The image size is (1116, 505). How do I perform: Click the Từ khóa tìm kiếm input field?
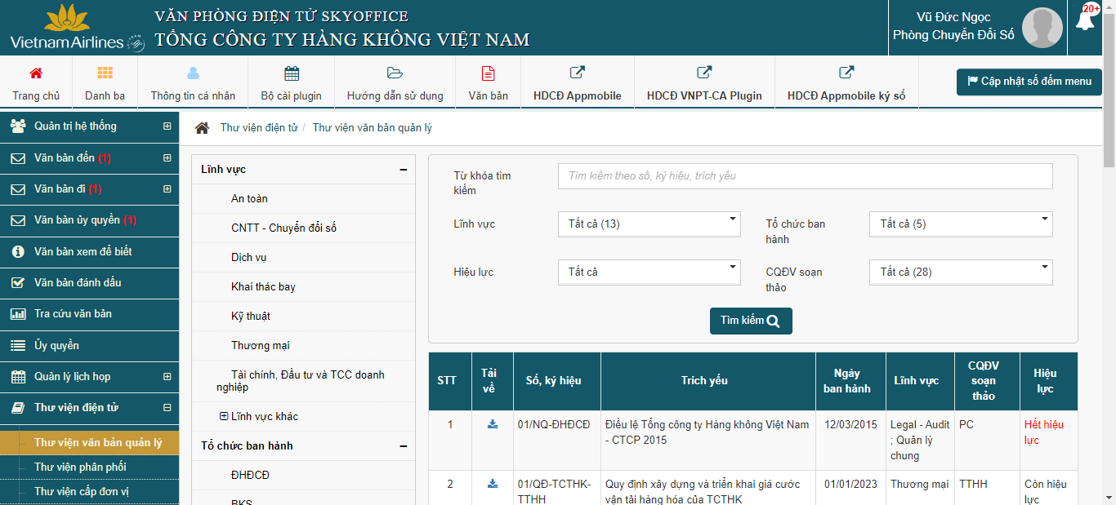point(805,176)
